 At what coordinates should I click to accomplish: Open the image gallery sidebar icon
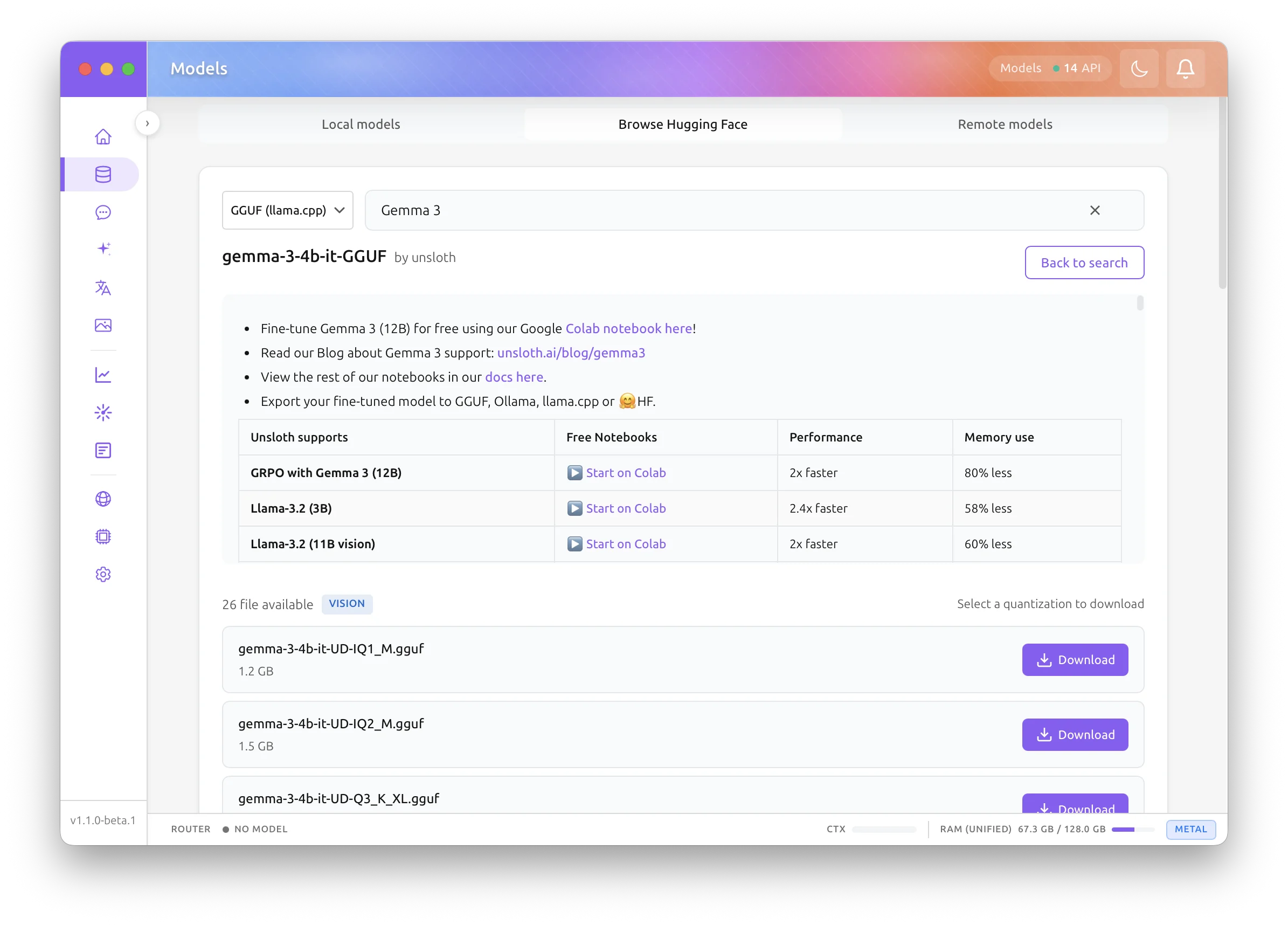click(x=103, y=325)
